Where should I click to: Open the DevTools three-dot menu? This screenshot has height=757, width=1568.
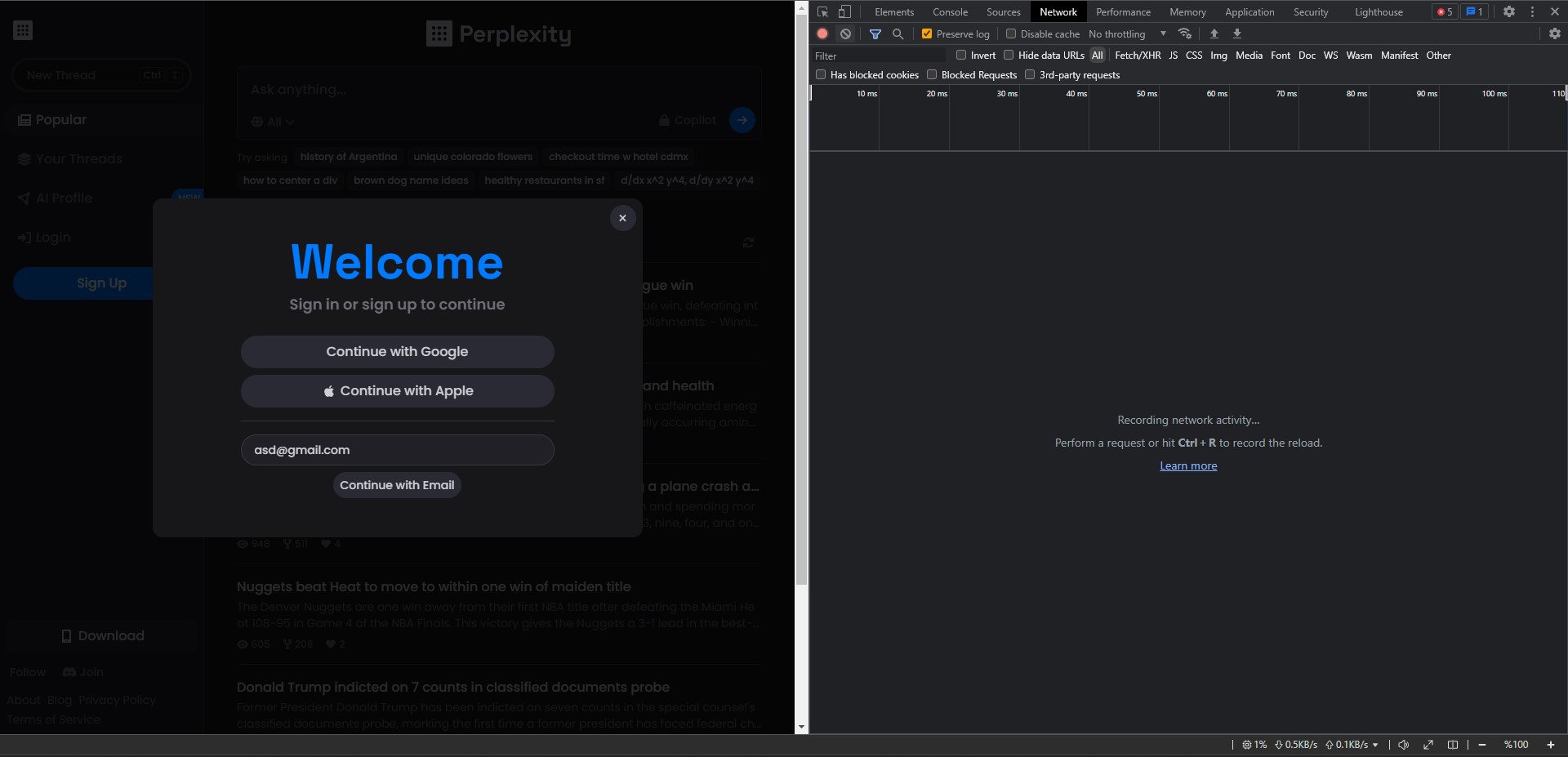tap(1532, 11)
